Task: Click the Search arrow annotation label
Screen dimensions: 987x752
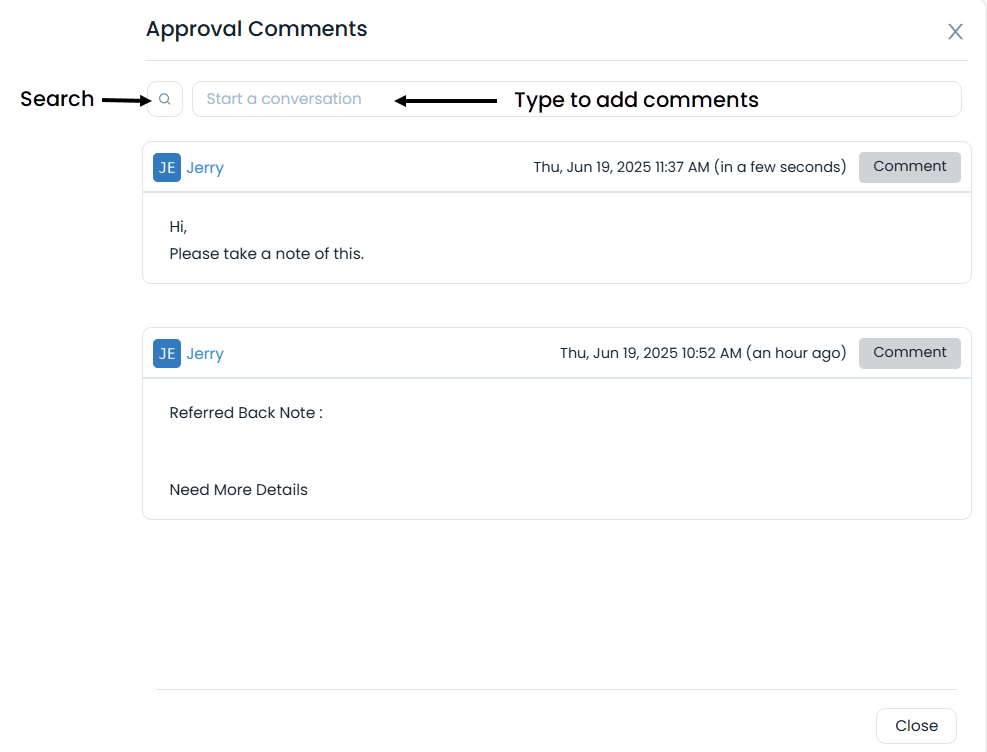Action: pyautogui.click(x=57, y=98)
